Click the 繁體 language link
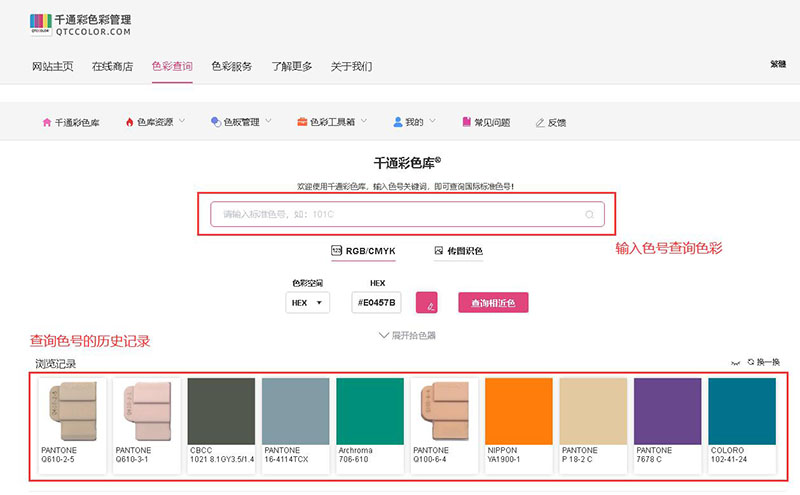Screen dimensions: 800x495 777,64
